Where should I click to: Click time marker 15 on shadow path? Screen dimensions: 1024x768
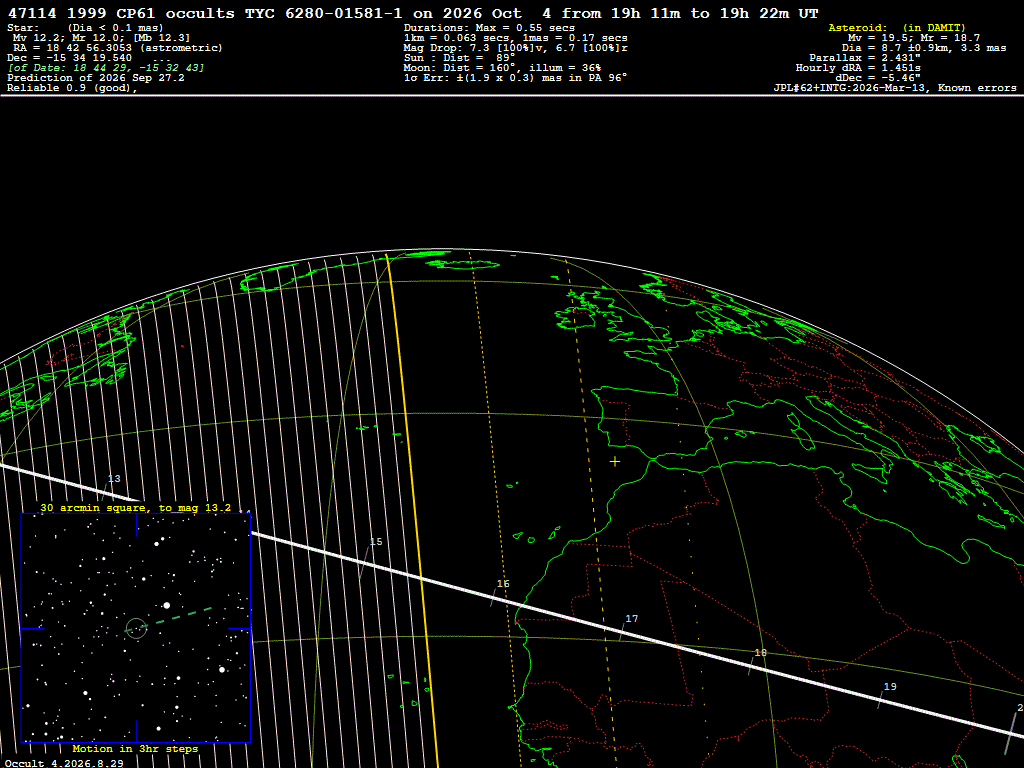click(x=376, y=541)
